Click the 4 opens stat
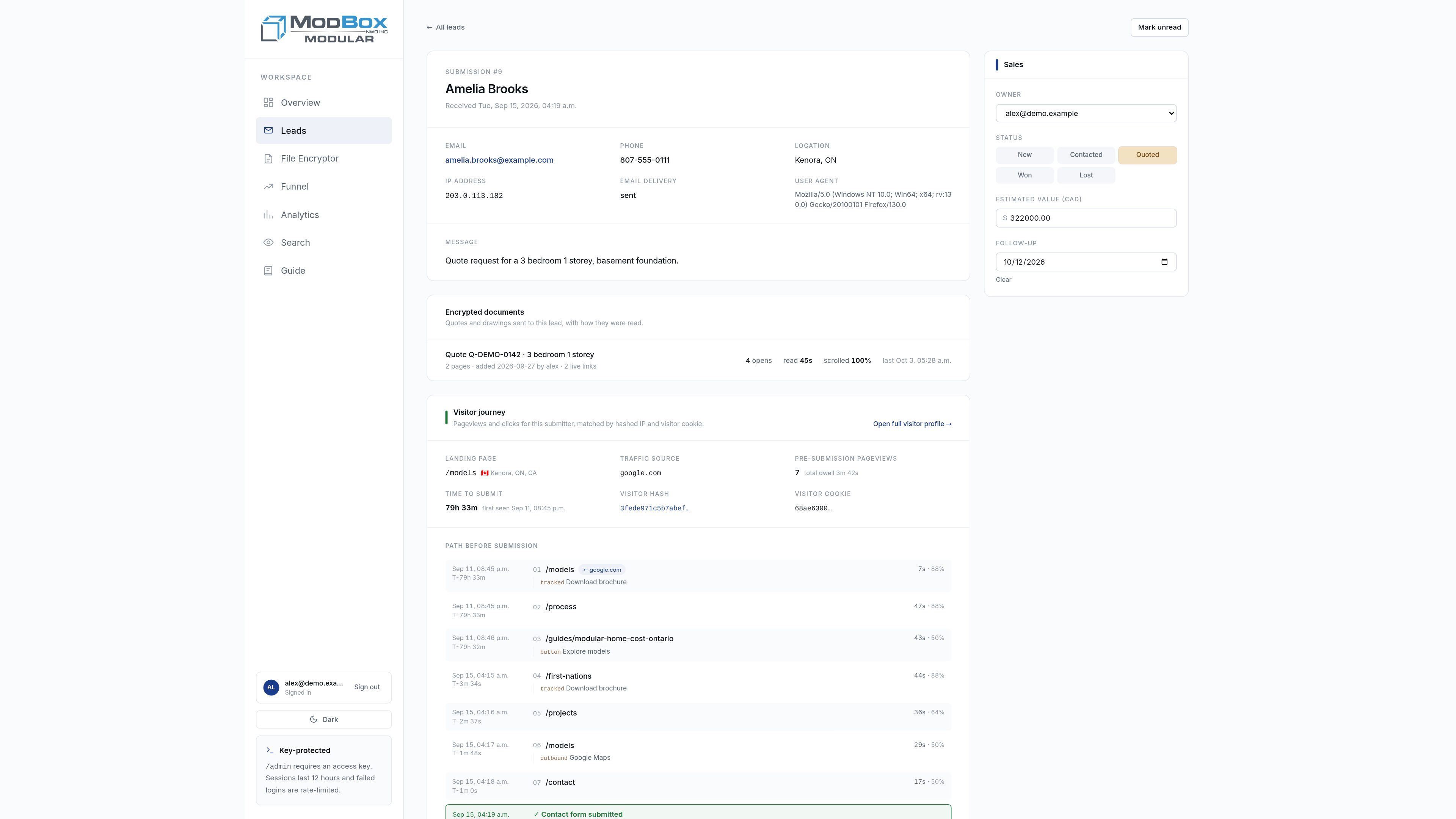This screenshot has width=1456, height=819. click(x=758, y=361)
